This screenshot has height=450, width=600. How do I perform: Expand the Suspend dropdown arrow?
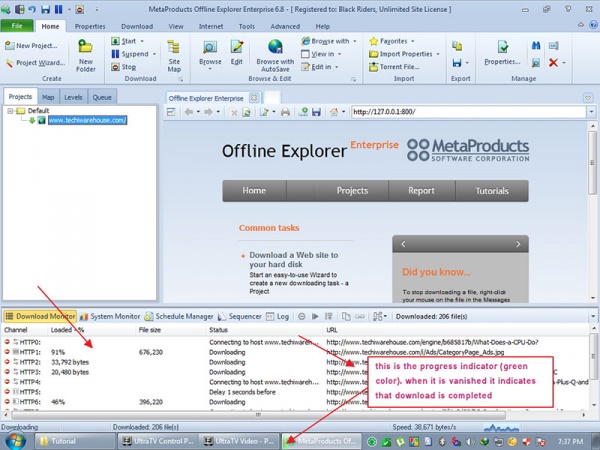[154, 54]
